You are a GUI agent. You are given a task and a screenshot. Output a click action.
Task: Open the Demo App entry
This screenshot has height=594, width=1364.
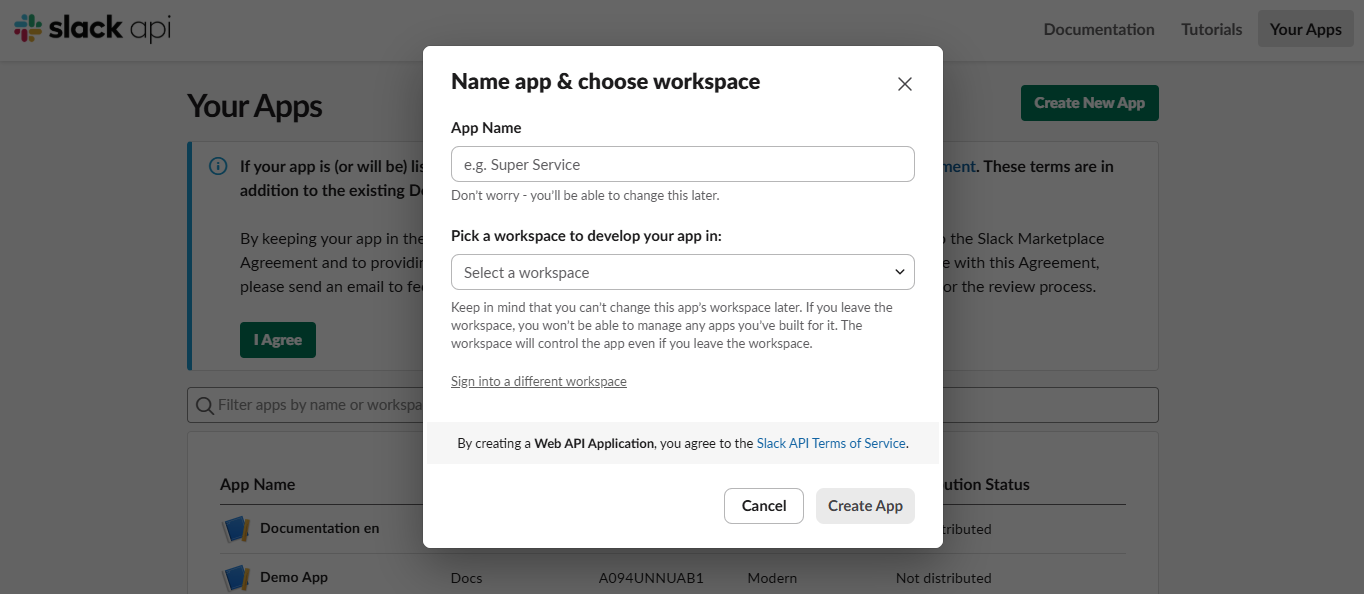[294, 577]
